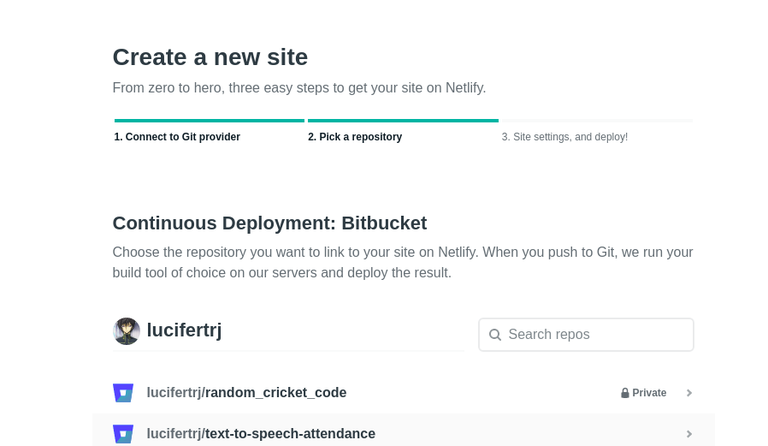Image resolution: width=768 pixels, height=446 pixels.
Task: Click the first green progress bar segment
Action: [x=209, y=121]
